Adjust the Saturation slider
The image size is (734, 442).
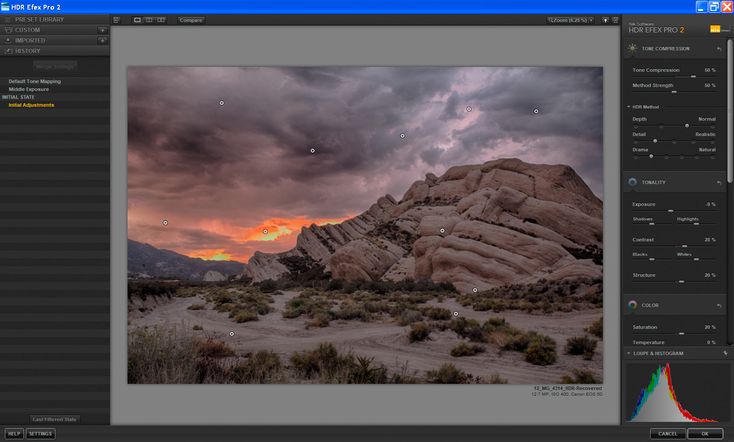[681, 333]
